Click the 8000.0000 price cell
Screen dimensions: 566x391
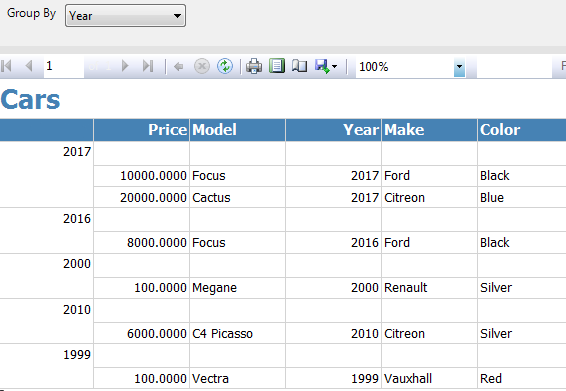(x=142, y=243)
